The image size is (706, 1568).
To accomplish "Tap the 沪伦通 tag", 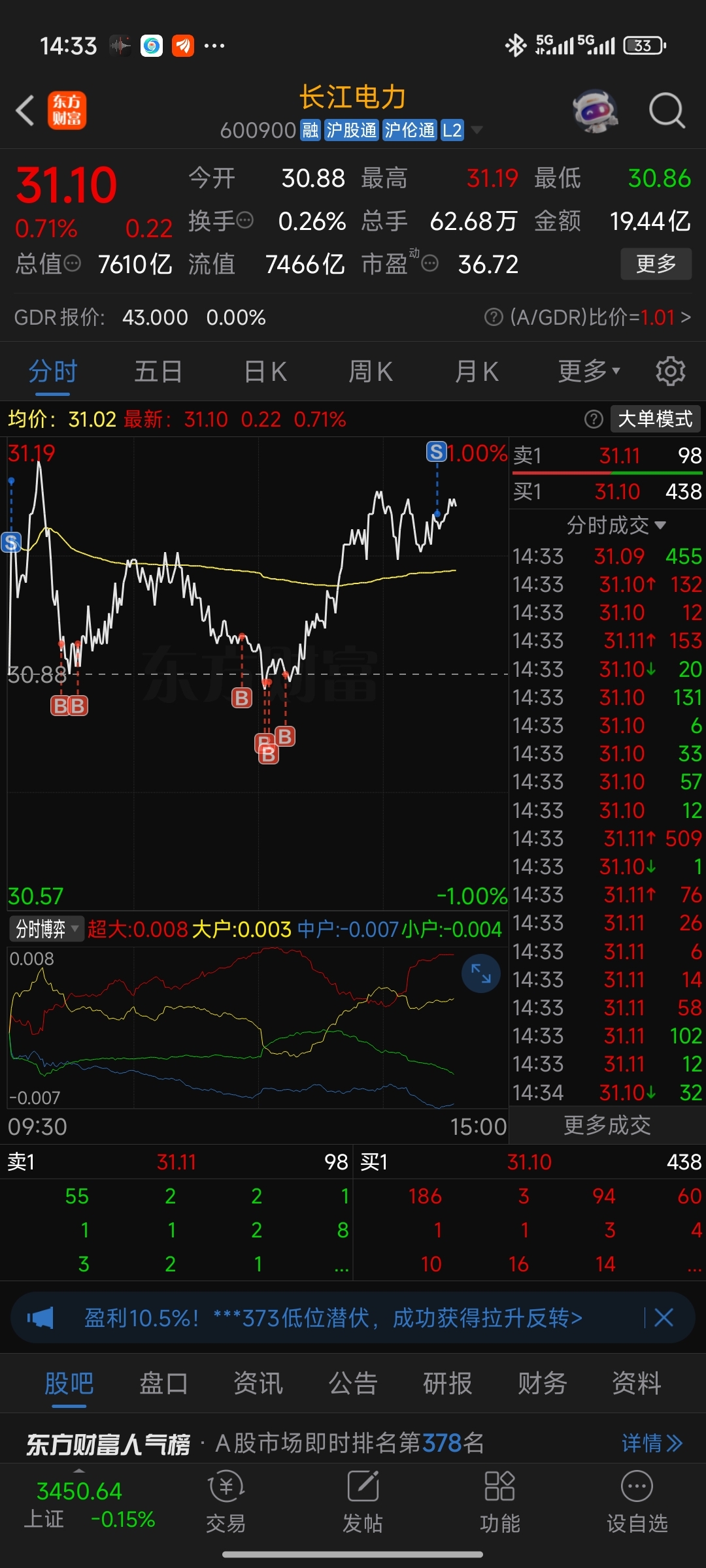I will (x=410, y=130).
